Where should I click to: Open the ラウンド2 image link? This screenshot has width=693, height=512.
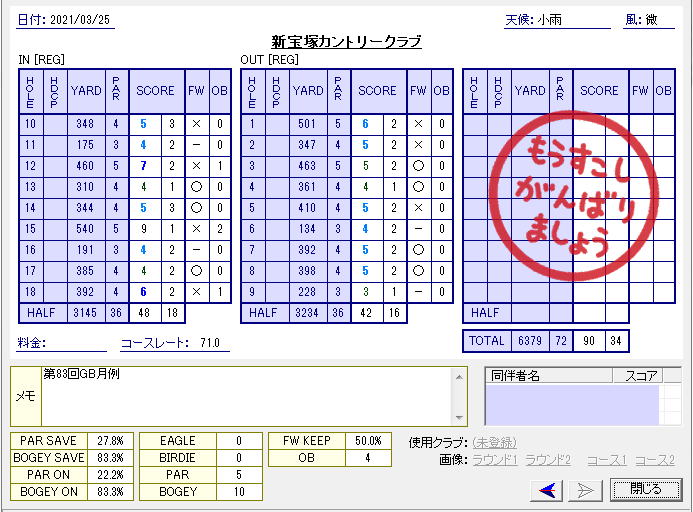(x=548, y=460)
